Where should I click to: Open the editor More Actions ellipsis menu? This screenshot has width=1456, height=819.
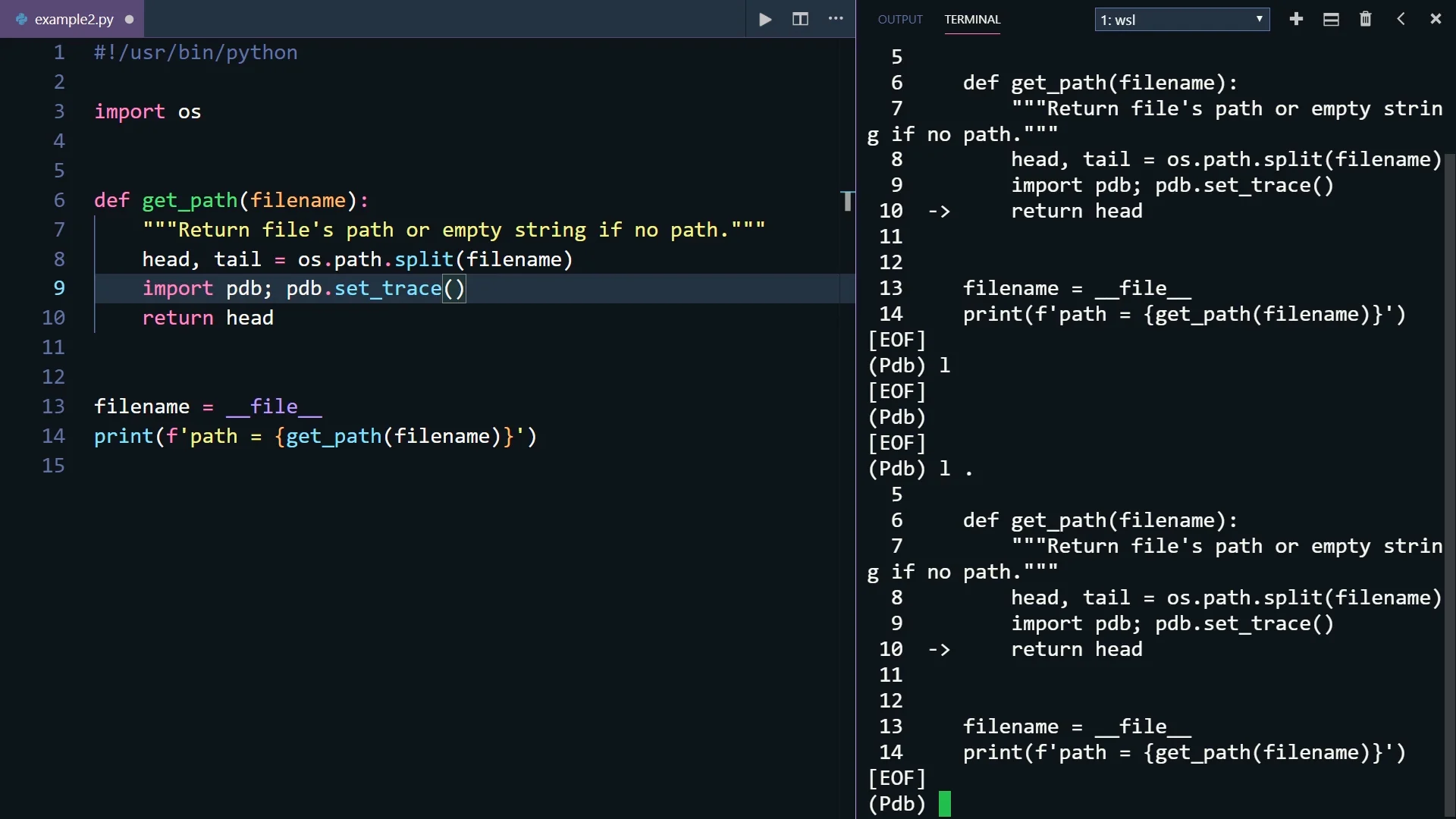(x=836, y=20)
